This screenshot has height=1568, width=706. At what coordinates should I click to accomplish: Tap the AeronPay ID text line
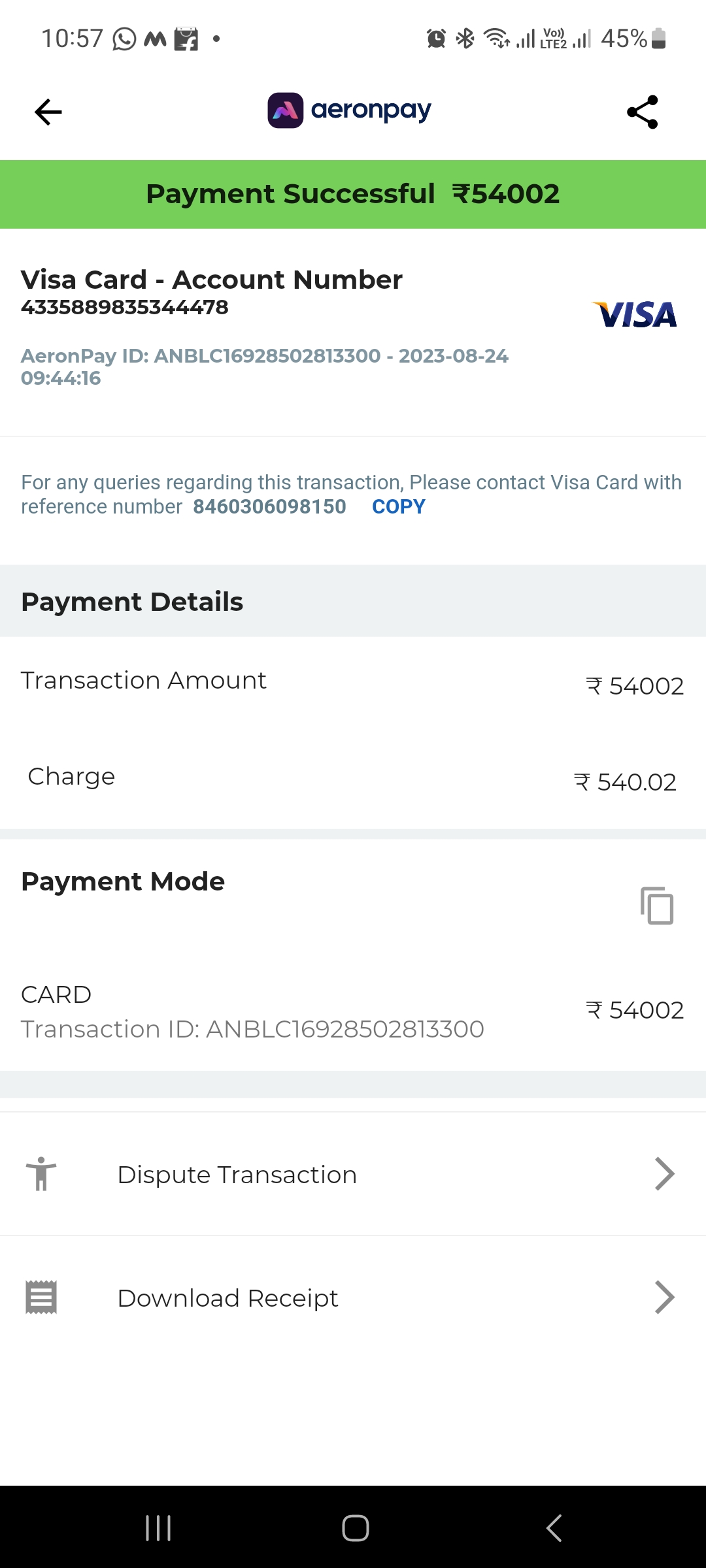[264, 357]
